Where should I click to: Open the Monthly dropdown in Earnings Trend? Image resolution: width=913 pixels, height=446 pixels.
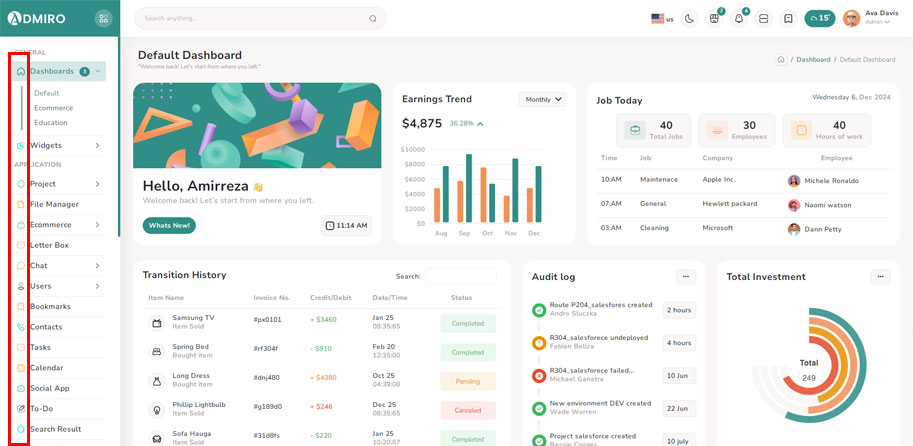point(543,99)
